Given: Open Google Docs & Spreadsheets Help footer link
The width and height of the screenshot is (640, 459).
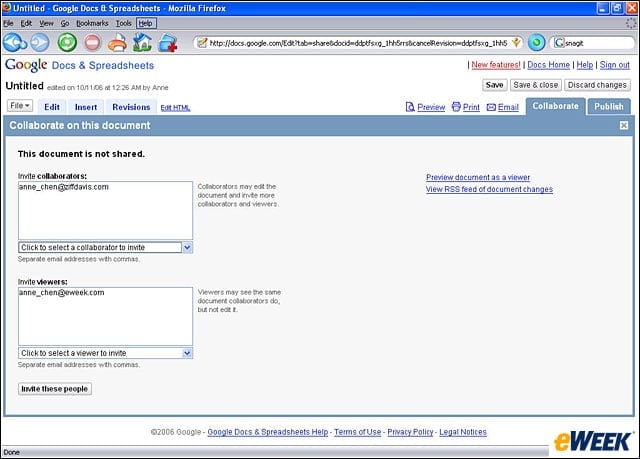Looking at the screenshot, I should pyautogui.click(x=268, y=432).
